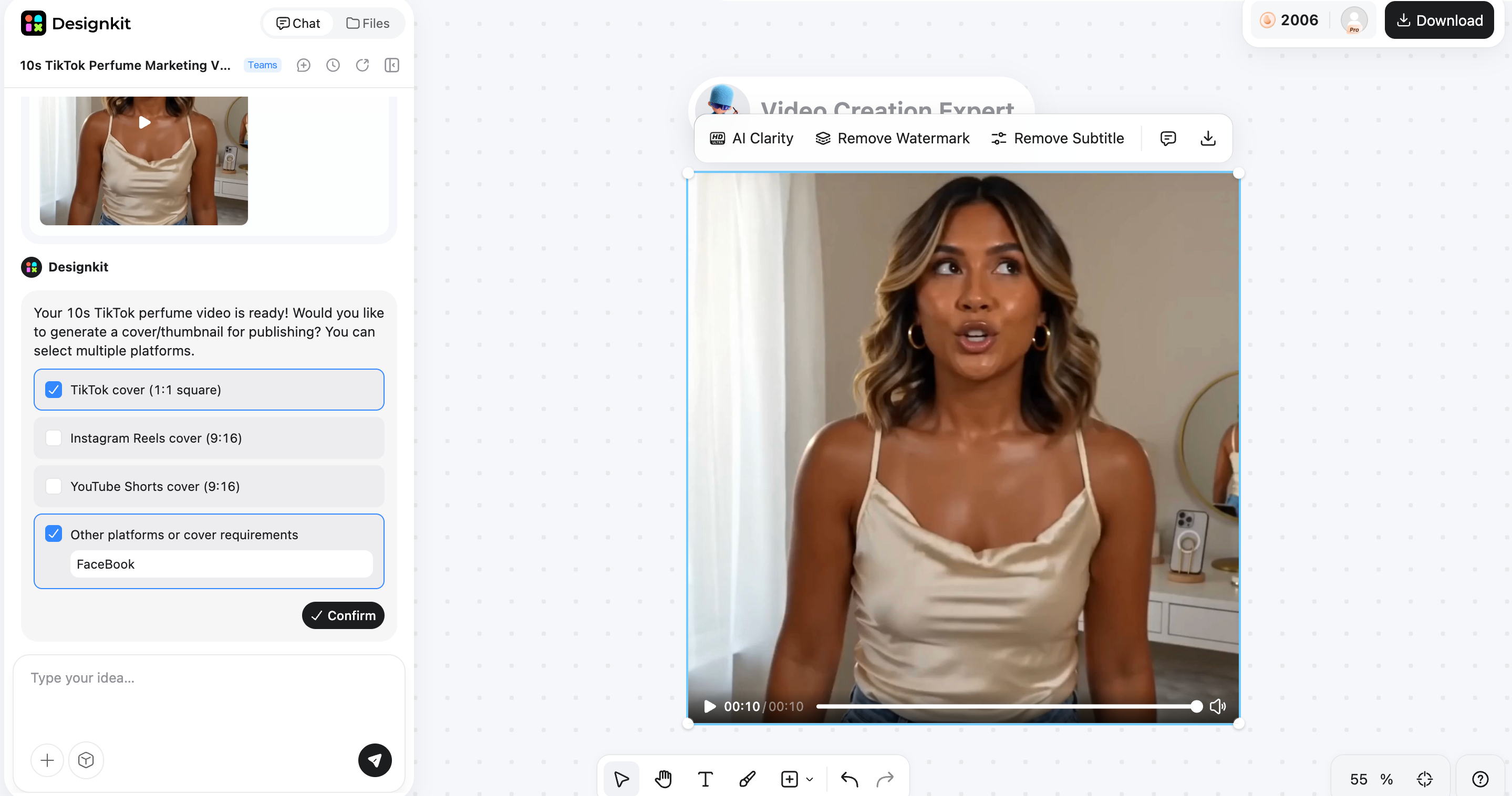Click the fit-to-view crosshair icon

tap(1425, 779)
